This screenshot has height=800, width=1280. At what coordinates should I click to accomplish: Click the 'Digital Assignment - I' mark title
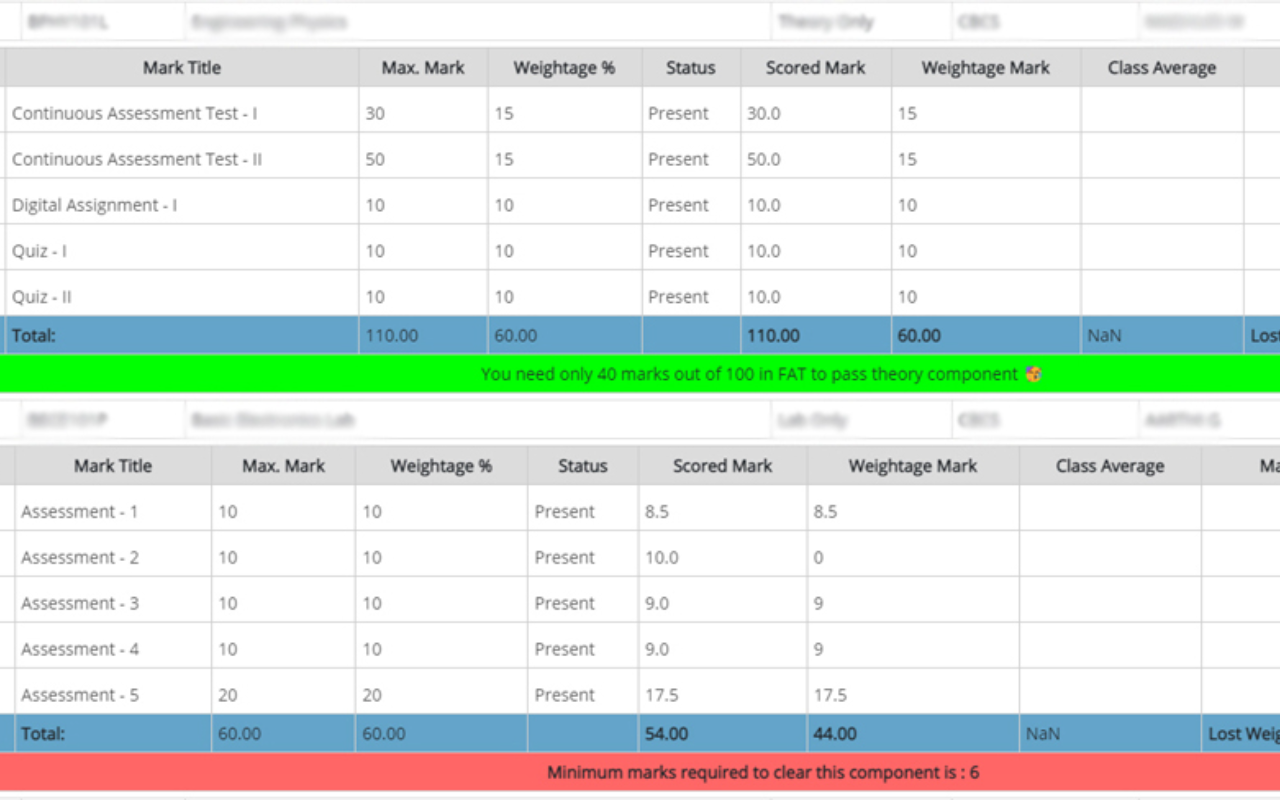pyautogui.click(x=95, y=206)
